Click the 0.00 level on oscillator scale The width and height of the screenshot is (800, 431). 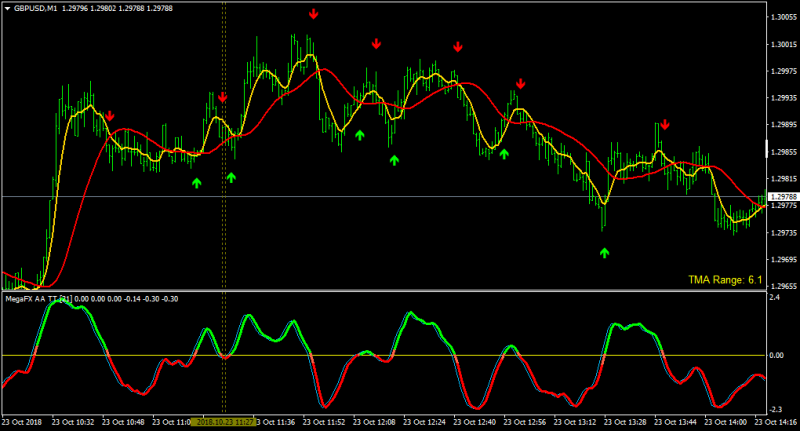(776, 356)
